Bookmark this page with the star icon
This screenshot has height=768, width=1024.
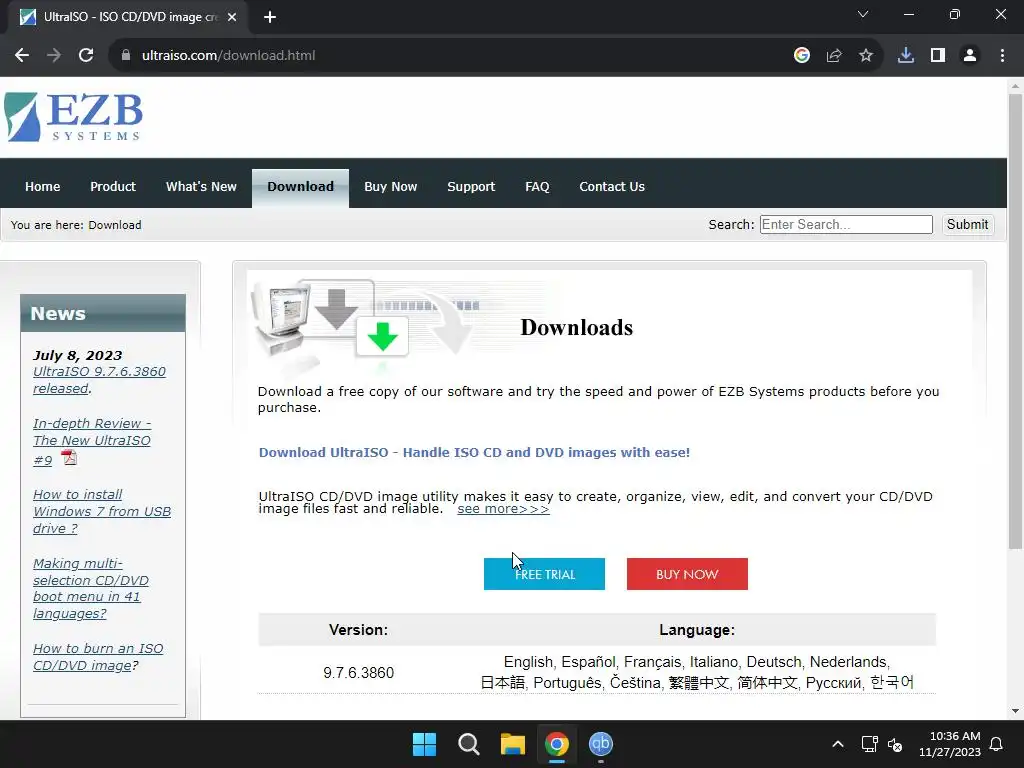pos(866,56)
